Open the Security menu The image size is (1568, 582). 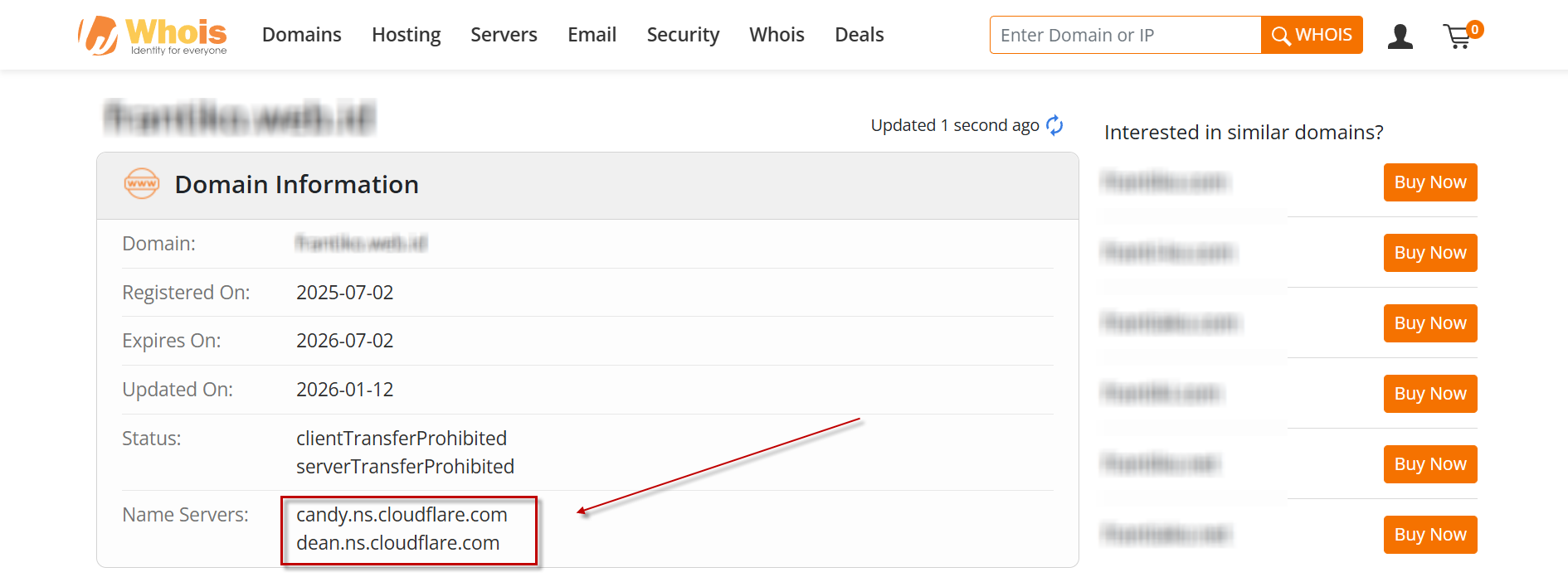[683, 35]
